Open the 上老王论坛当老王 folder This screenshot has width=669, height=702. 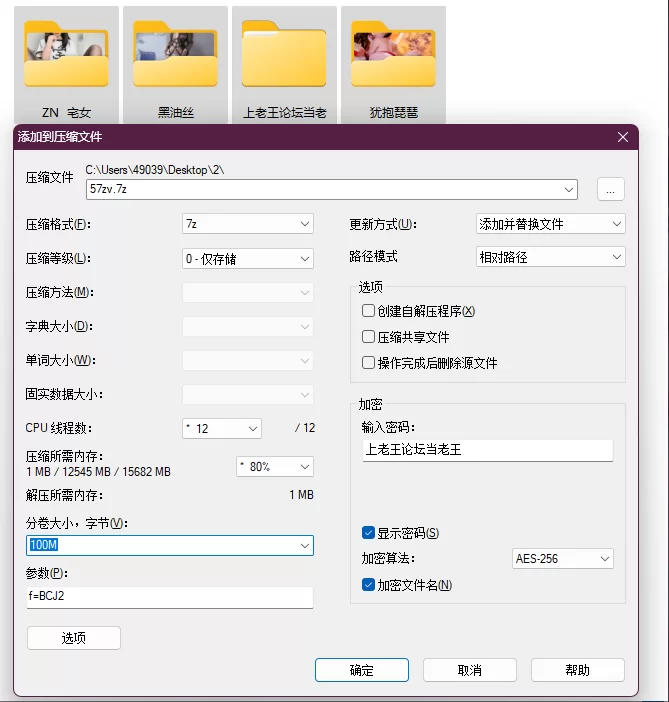point(284,56)
